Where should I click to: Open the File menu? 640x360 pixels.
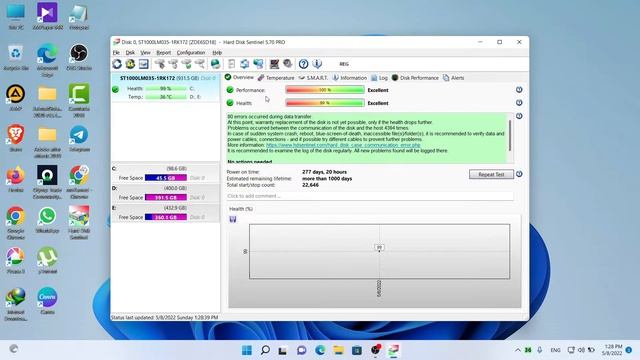116,53
